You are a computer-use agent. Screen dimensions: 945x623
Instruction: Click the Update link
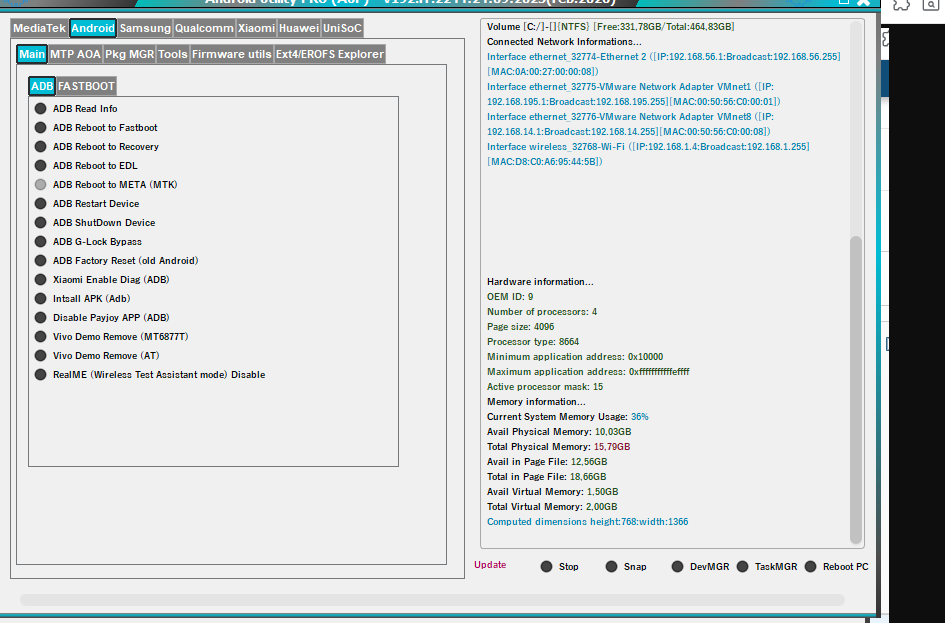(x=490, y=565)
